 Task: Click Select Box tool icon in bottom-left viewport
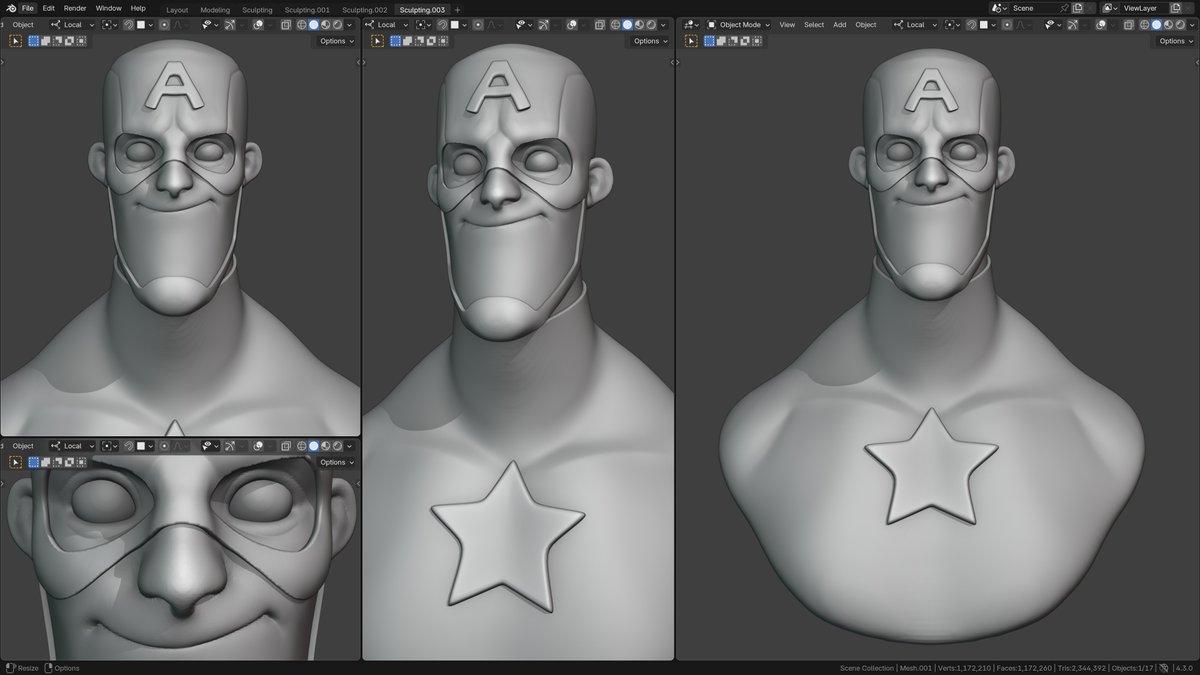point(15,462)
